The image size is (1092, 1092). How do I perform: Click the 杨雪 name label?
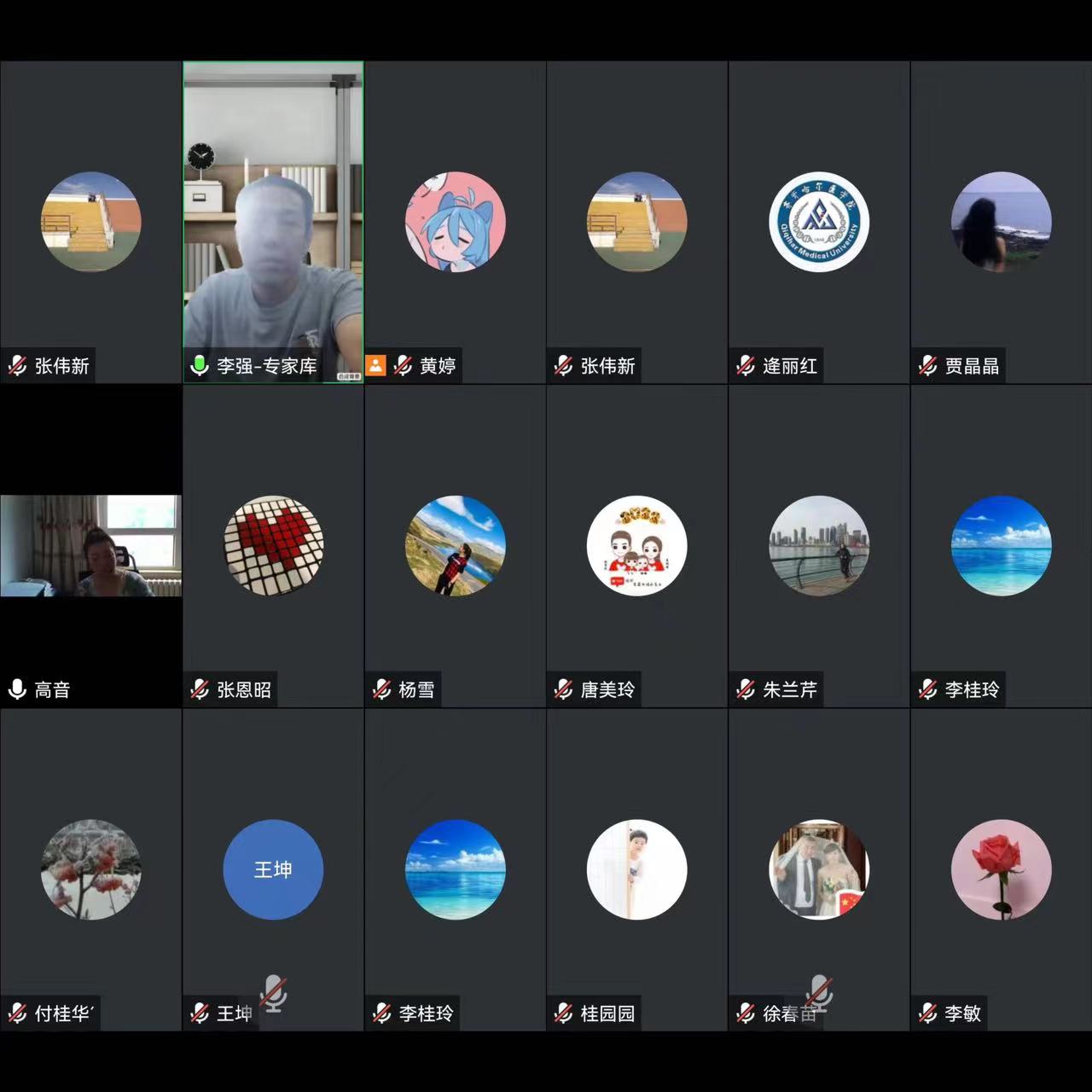416,689
